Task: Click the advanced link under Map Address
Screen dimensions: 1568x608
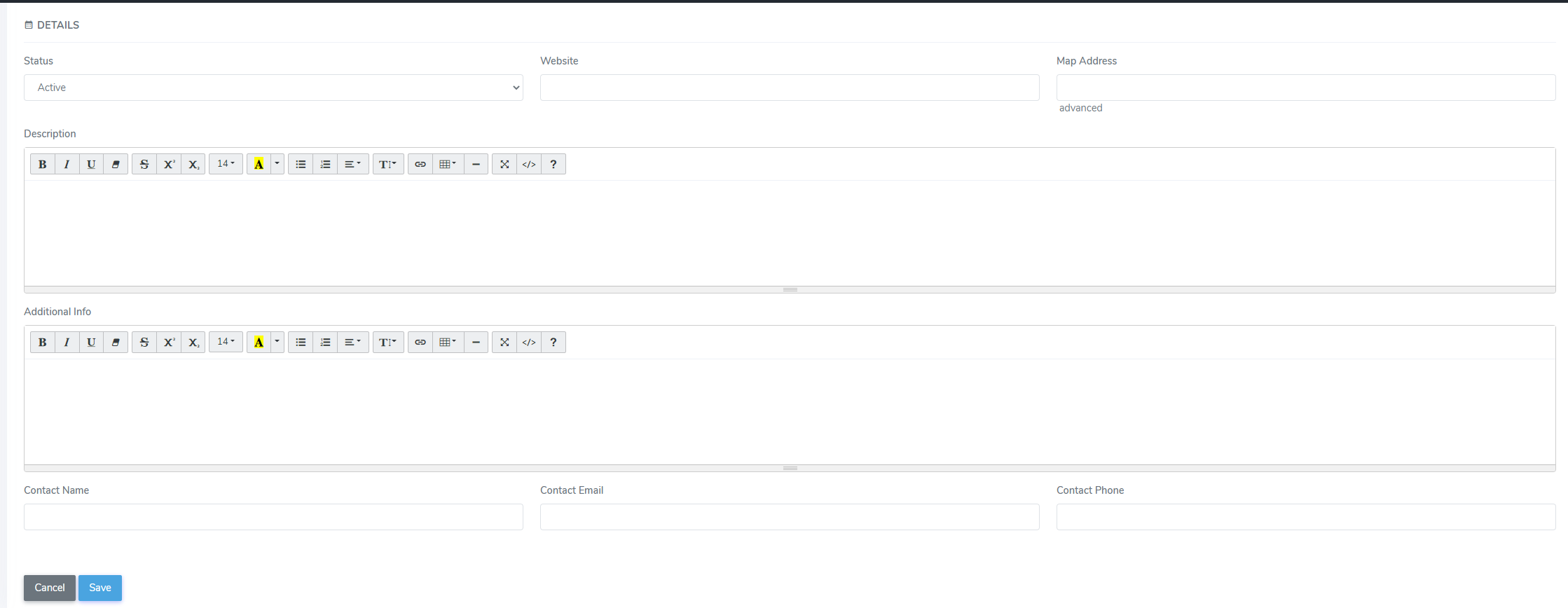Action: tap(1080, 108)
